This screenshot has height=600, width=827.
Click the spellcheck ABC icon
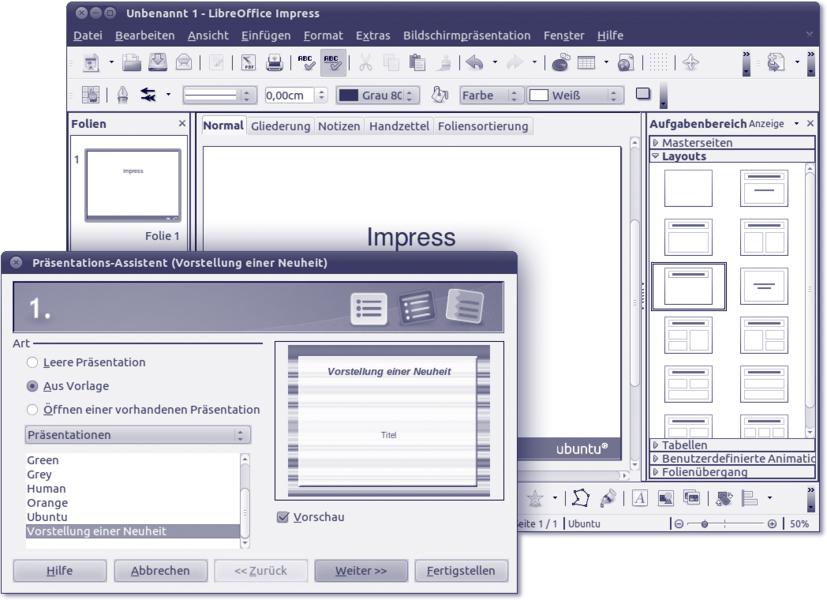click(x=307, y=63)
